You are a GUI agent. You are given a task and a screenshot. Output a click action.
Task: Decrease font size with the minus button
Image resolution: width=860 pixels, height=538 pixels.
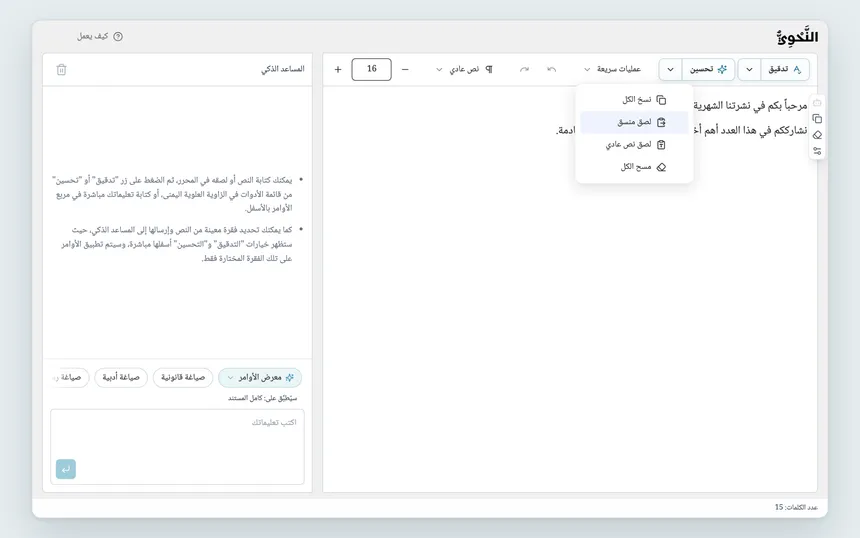(405, 69)
